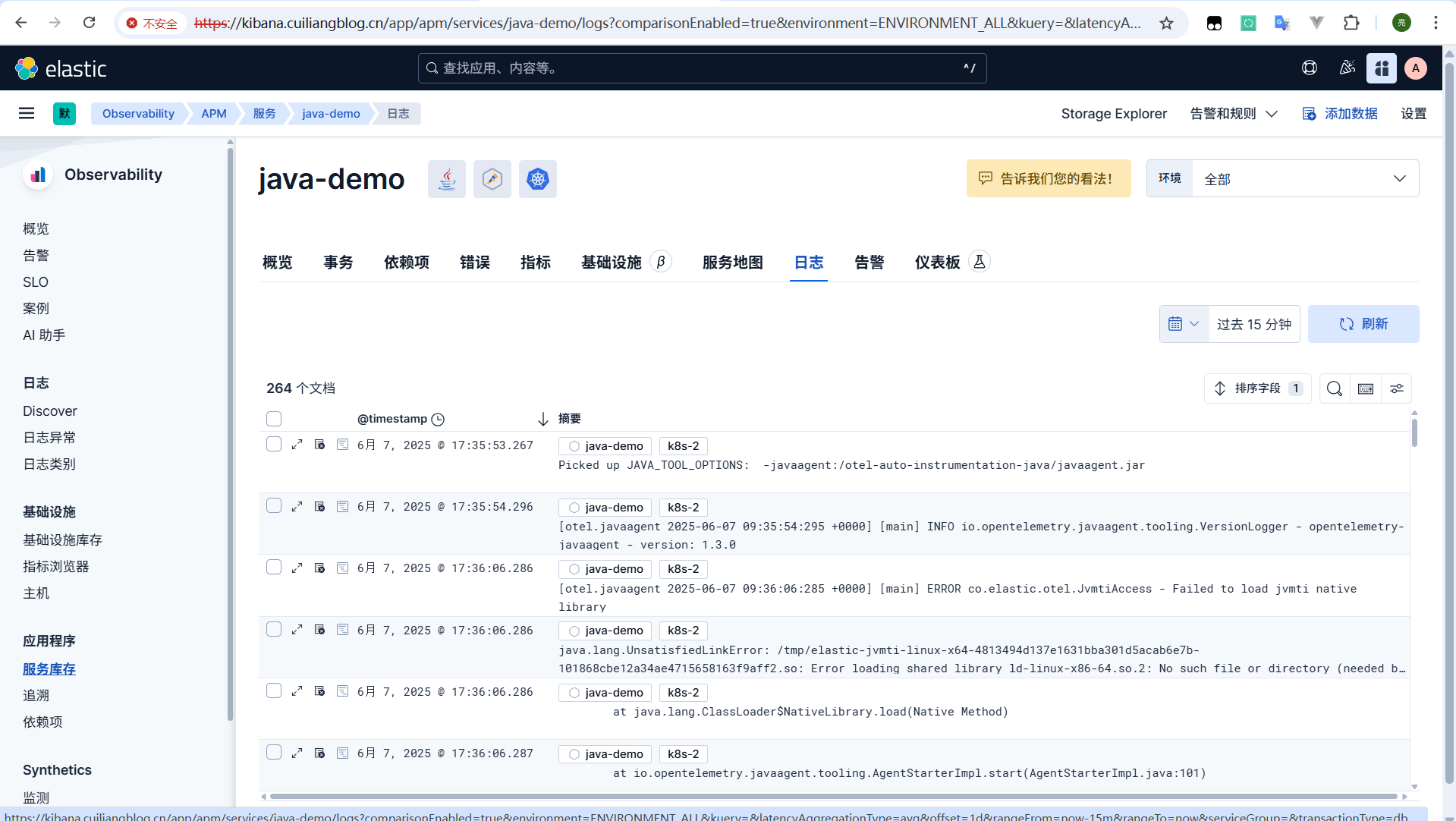This screenshot has height=821, width=1456.
Task: Switch to the 依赖项 tab
Action: 407,263
